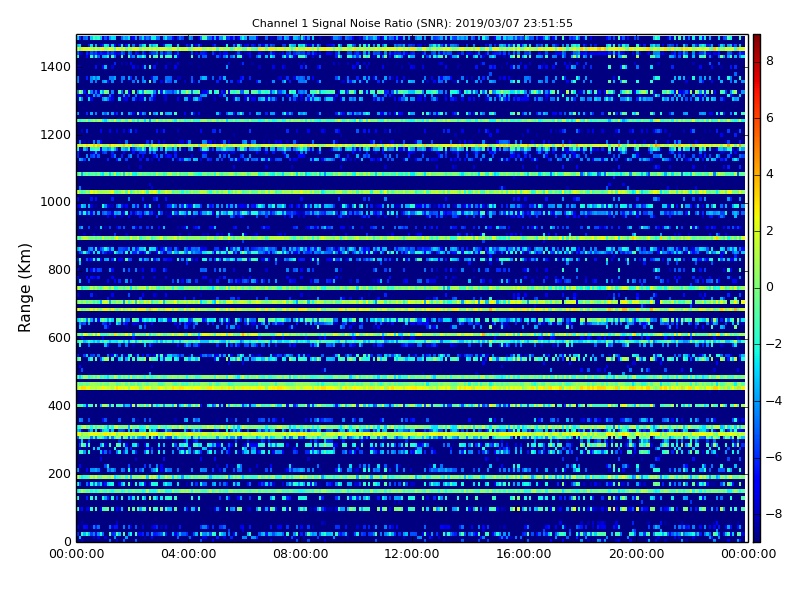Click the colorbar value −2 label
Image resolution: width=800 pixels, height=600 pixels.
tap(774, 344)
